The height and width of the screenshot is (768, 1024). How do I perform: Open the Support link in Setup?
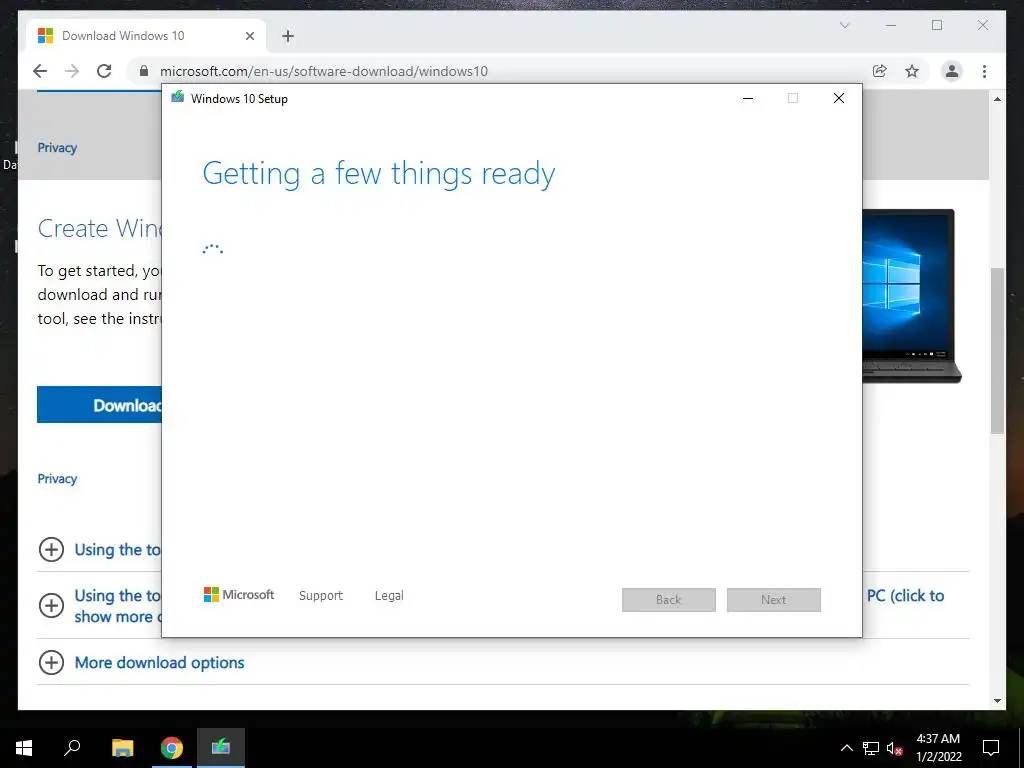click(x=321, y=596)
